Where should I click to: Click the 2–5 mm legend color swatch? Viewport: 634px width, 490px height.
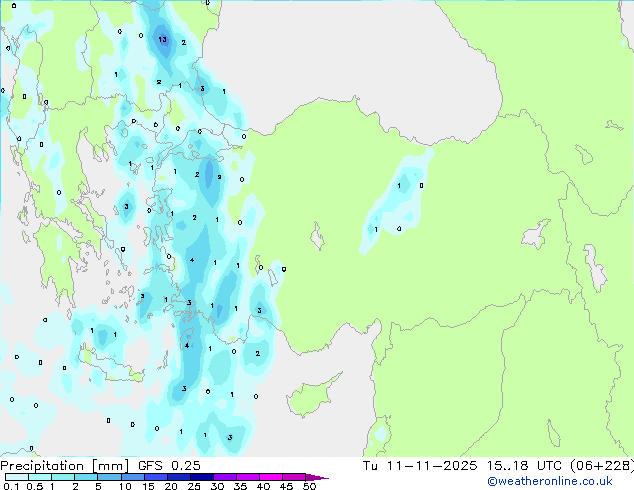click(86, 477)
